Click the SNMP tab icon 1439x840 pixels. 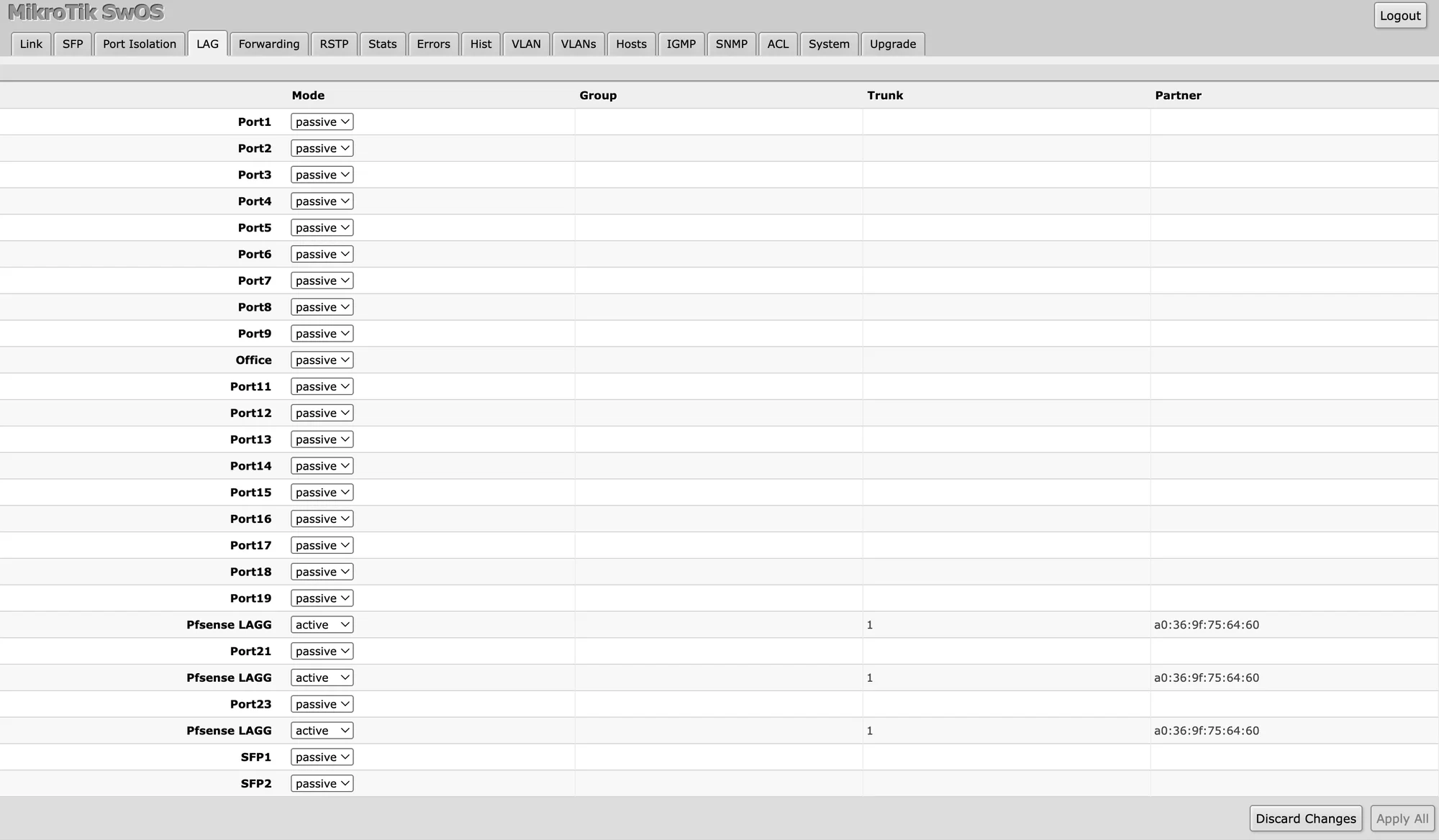click(731, 43)
